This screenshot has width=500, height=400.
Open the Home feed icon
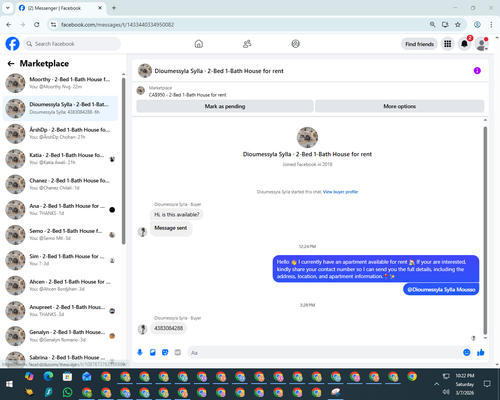click(199, 44)
